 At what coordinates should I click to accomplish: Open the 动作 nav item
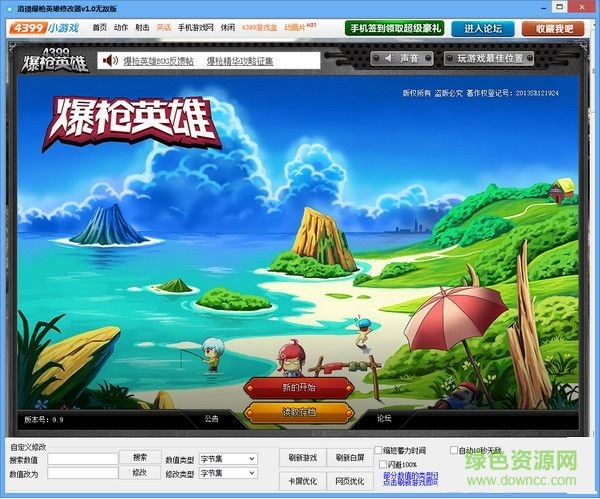pos(121,28)
